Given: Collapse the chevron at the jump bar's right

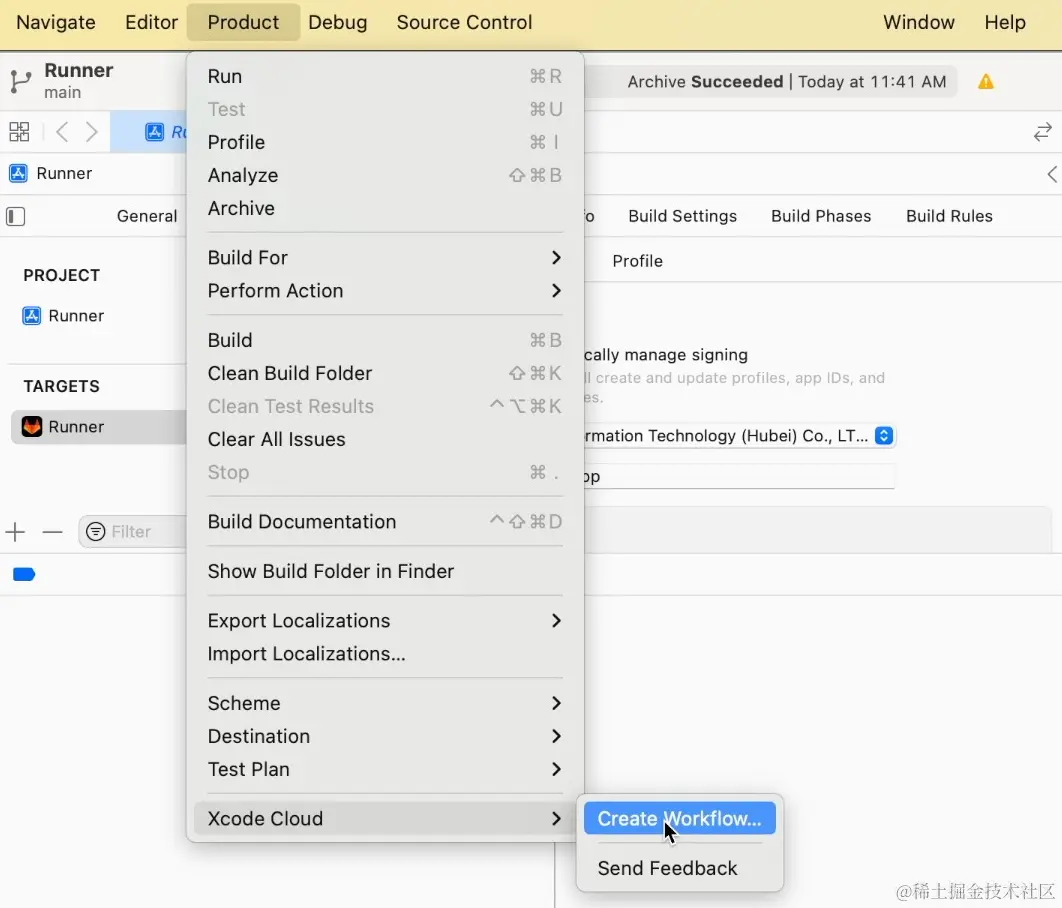Looking at the screenshot, I should (x=1052, y=174).
